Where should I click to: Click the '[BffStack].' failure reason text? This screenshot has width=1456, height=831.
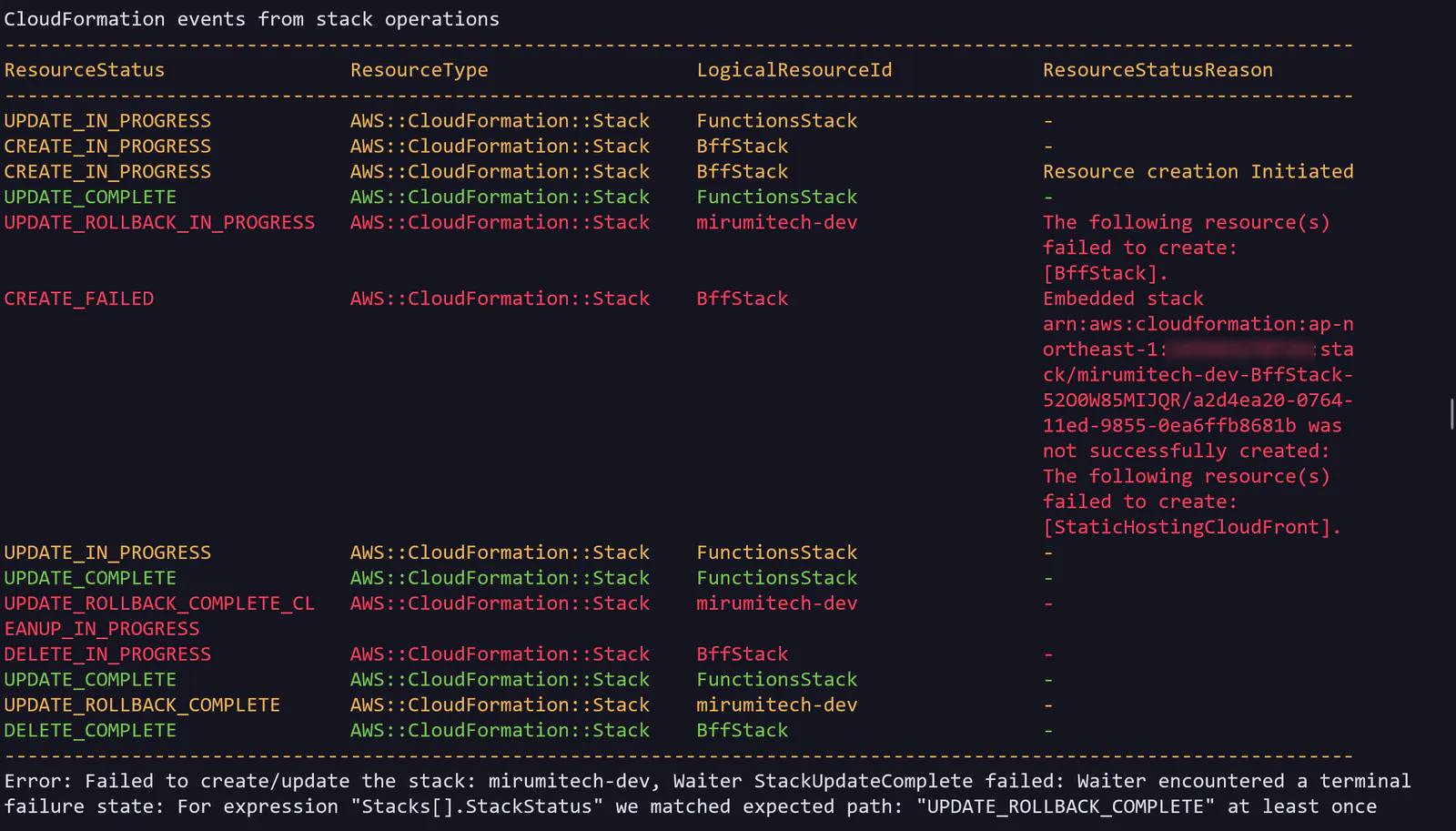point(1106,273)
